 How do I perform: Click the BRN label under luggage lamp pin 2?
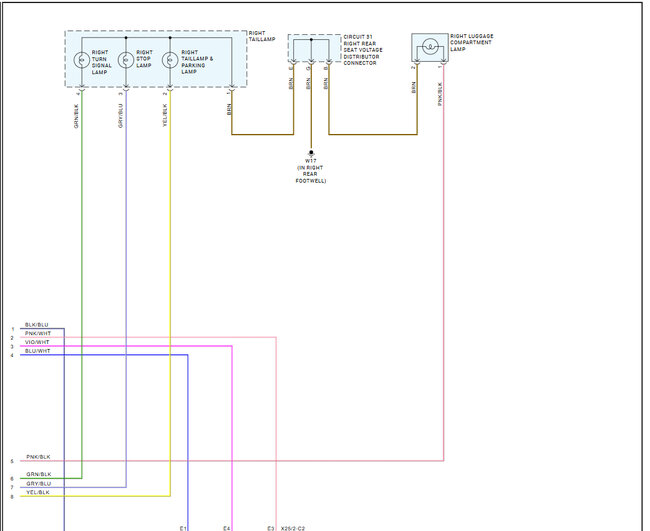413,87
